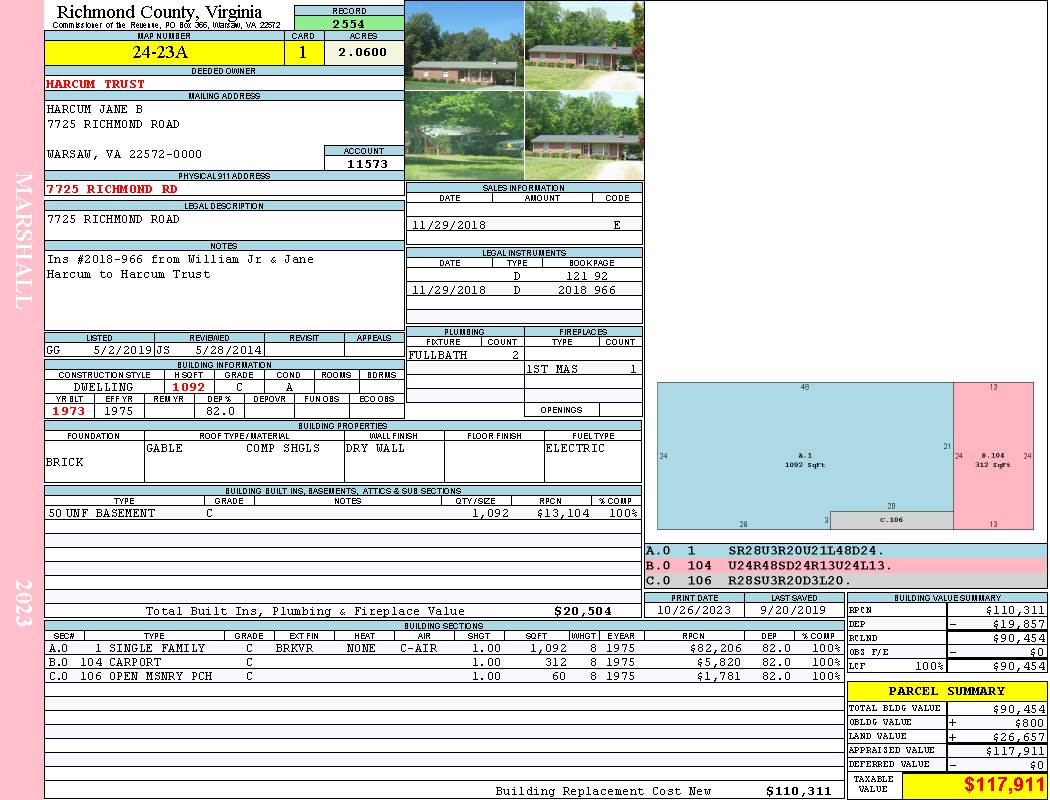This screenshot has height=800, width=1050.
Task: Open the top-right house photo with driveway
Action: click(x=583, y=46)
